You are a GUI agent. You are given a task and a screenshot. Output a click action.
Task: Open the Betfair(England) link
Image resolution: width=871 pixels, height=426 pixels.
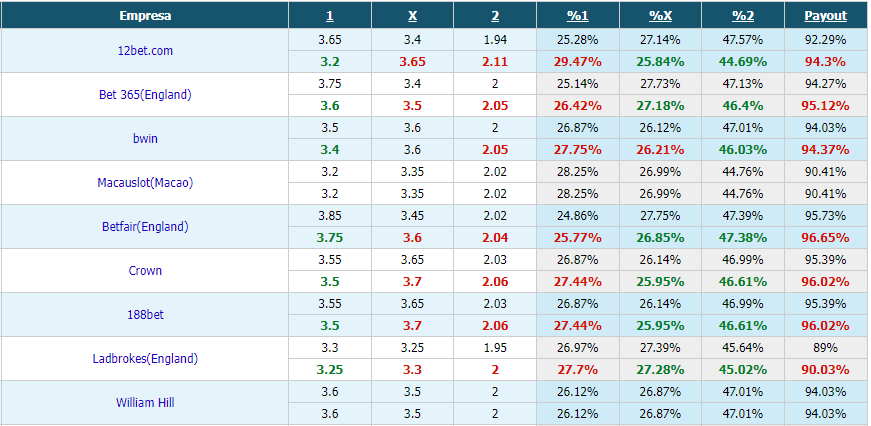click(x=145, y=227)
